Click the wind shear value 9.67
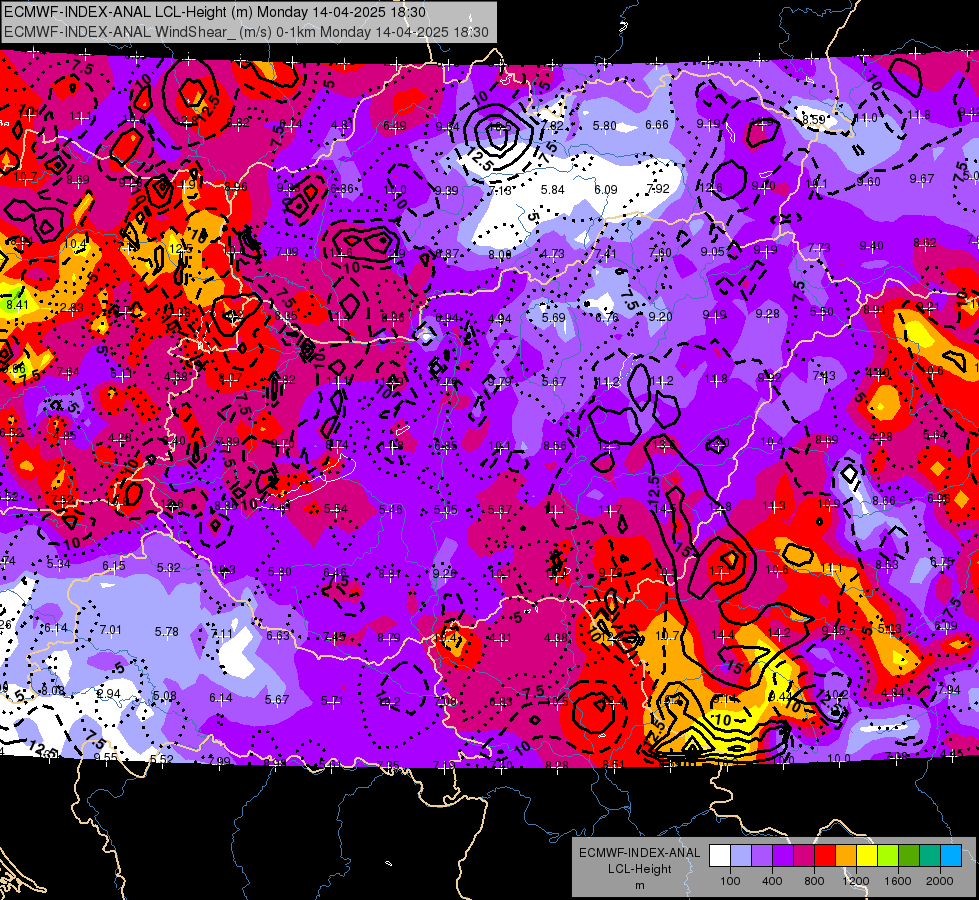This screenshot has height=900, width=979. (922, 179)
